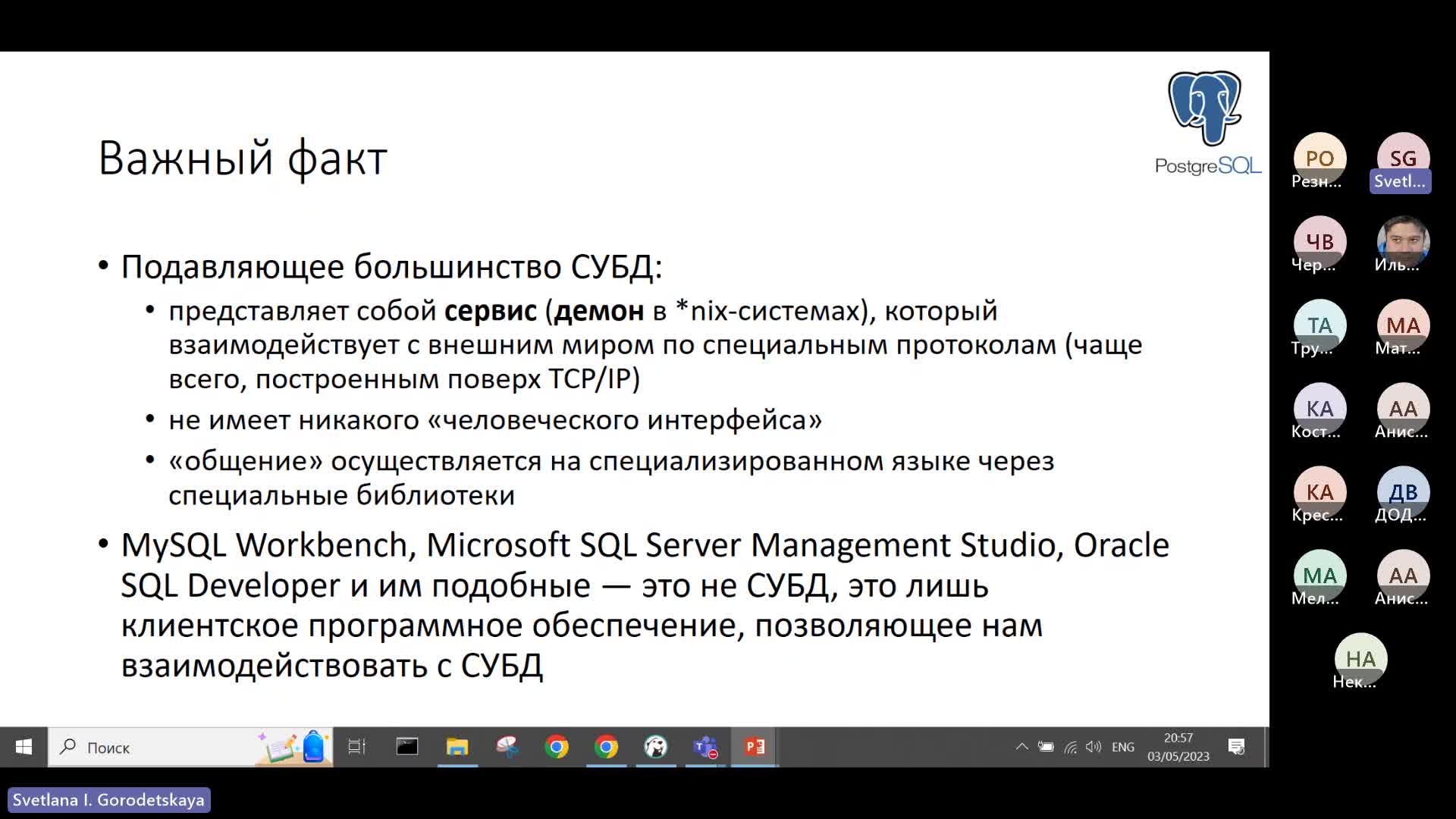Select the photo avatar of participant Иль...

pos(1403,242)
